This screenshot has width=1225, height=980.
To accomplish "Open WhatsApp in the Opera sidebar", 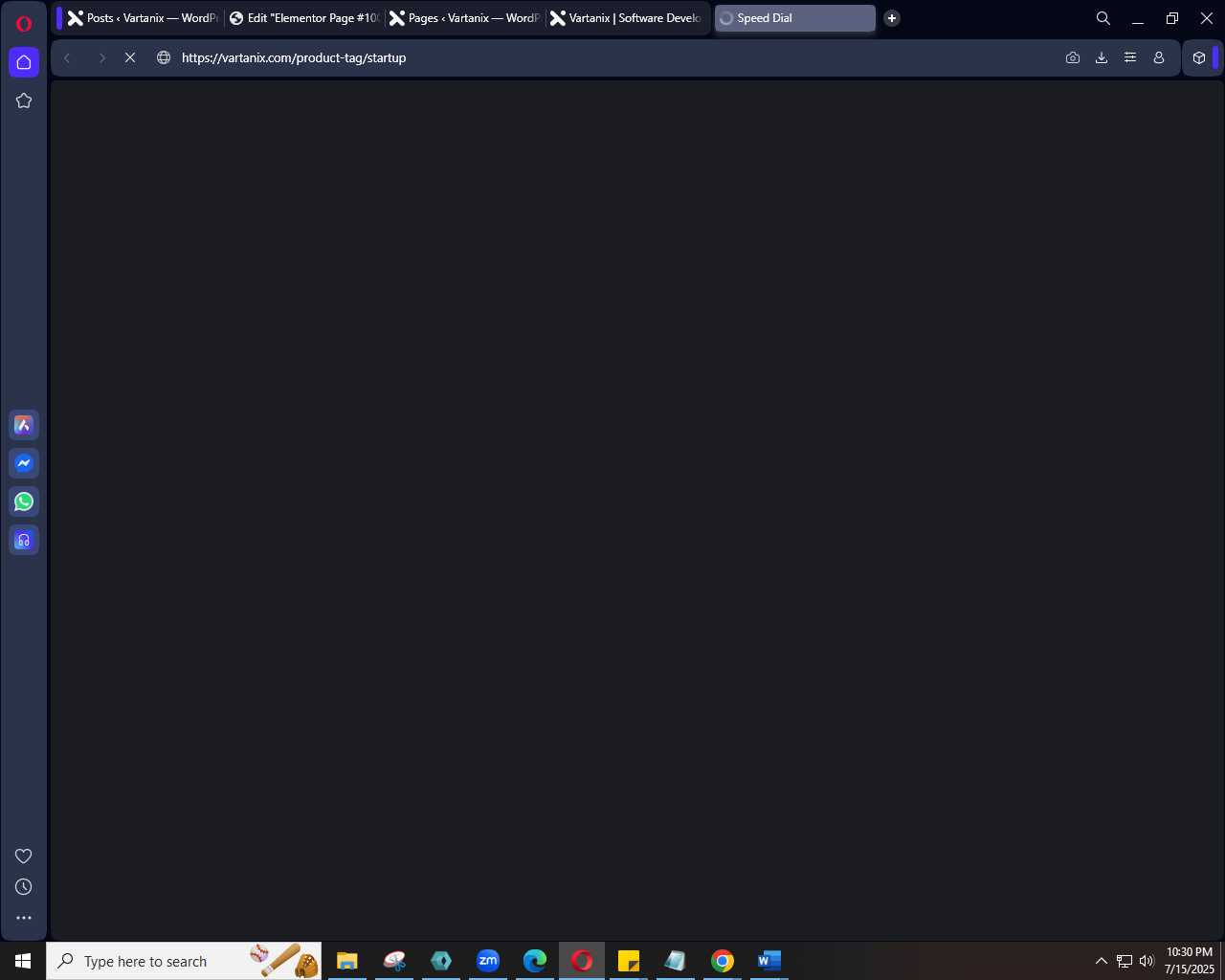I will pos(24,501).
